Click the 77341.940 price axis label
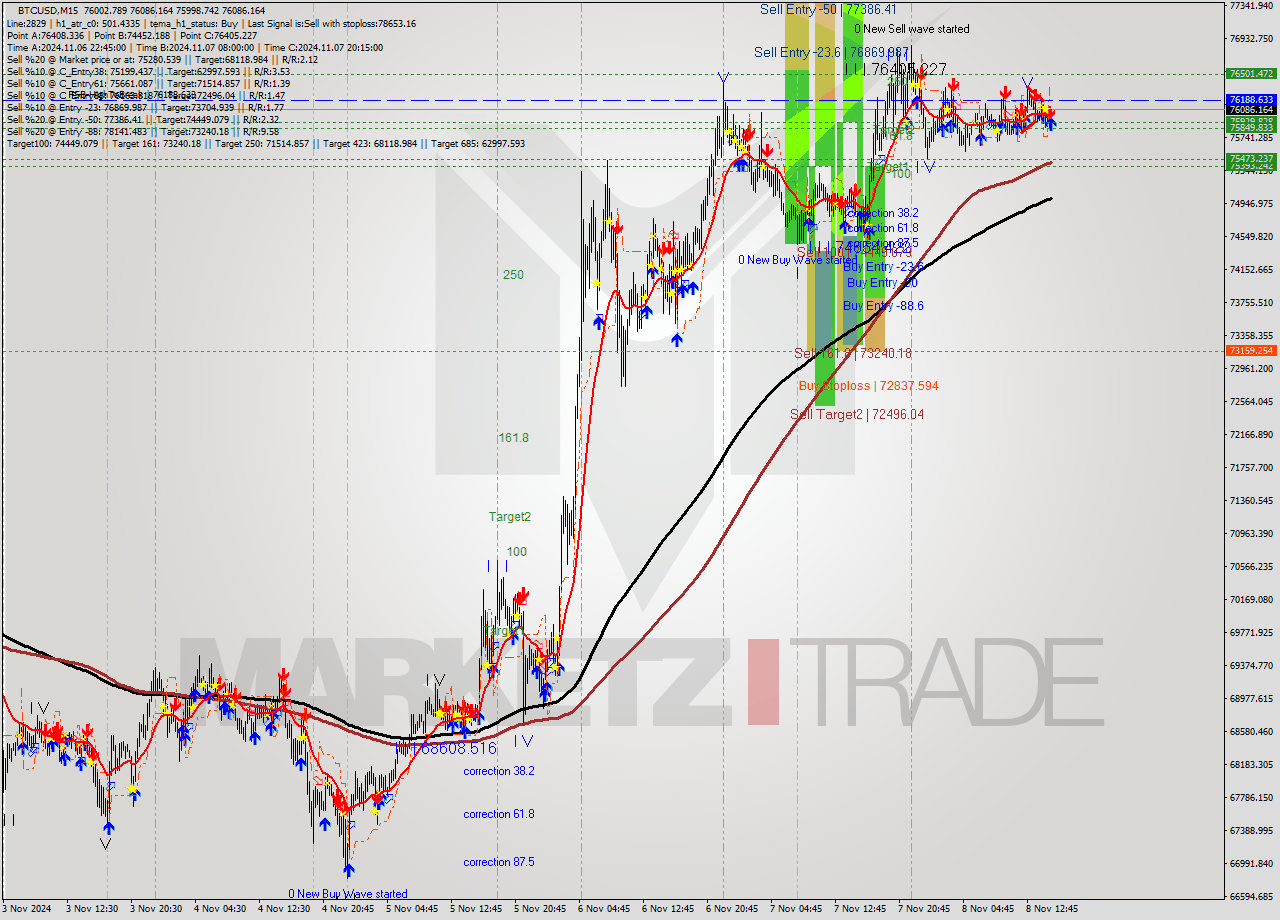Viewport: 1280px width, 920px height. (1251, 6)
